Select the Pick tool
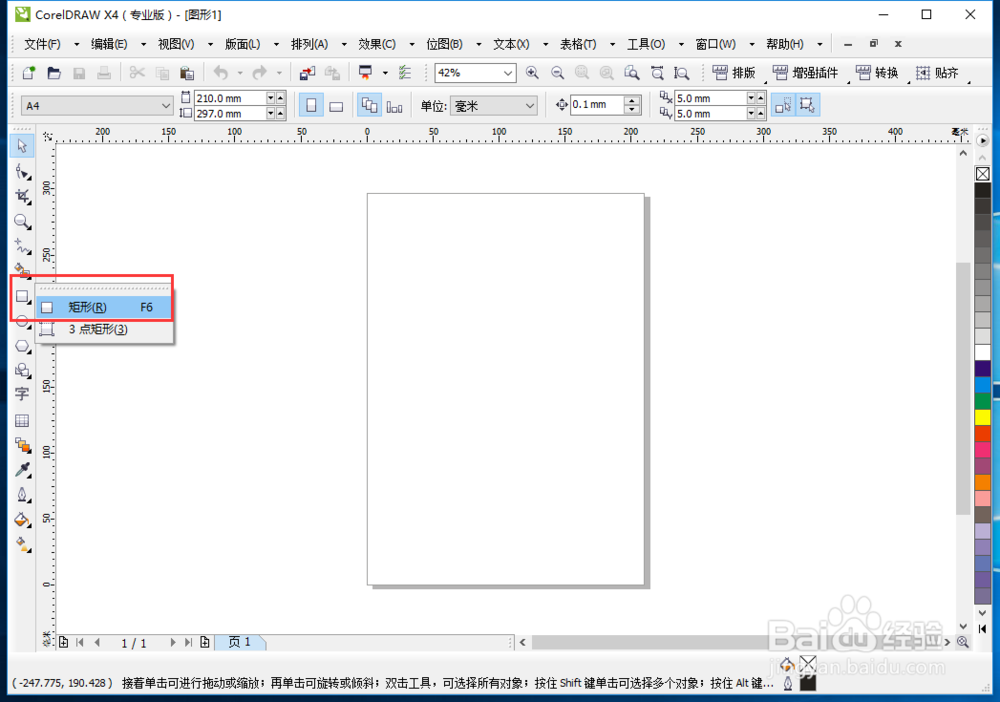 click(22, 145)
